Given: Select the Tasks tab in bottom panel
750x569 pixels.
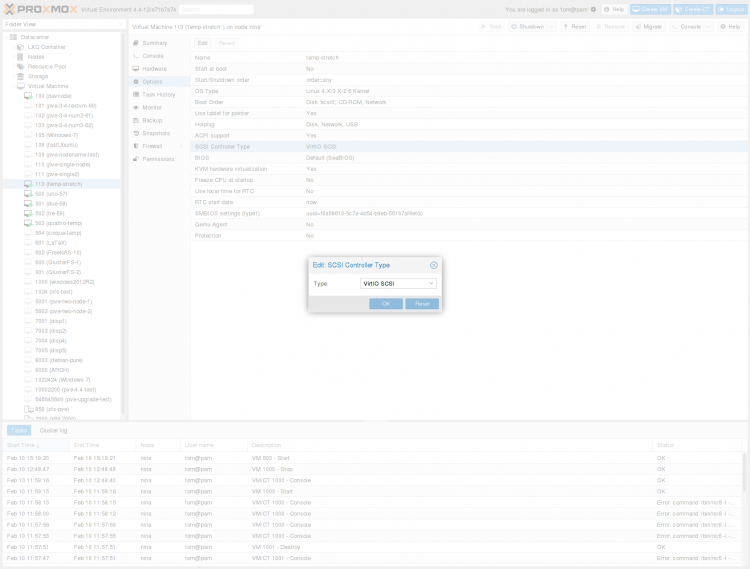Looking at the screenshot, I should pyautogui.click(x=19, y=430).
